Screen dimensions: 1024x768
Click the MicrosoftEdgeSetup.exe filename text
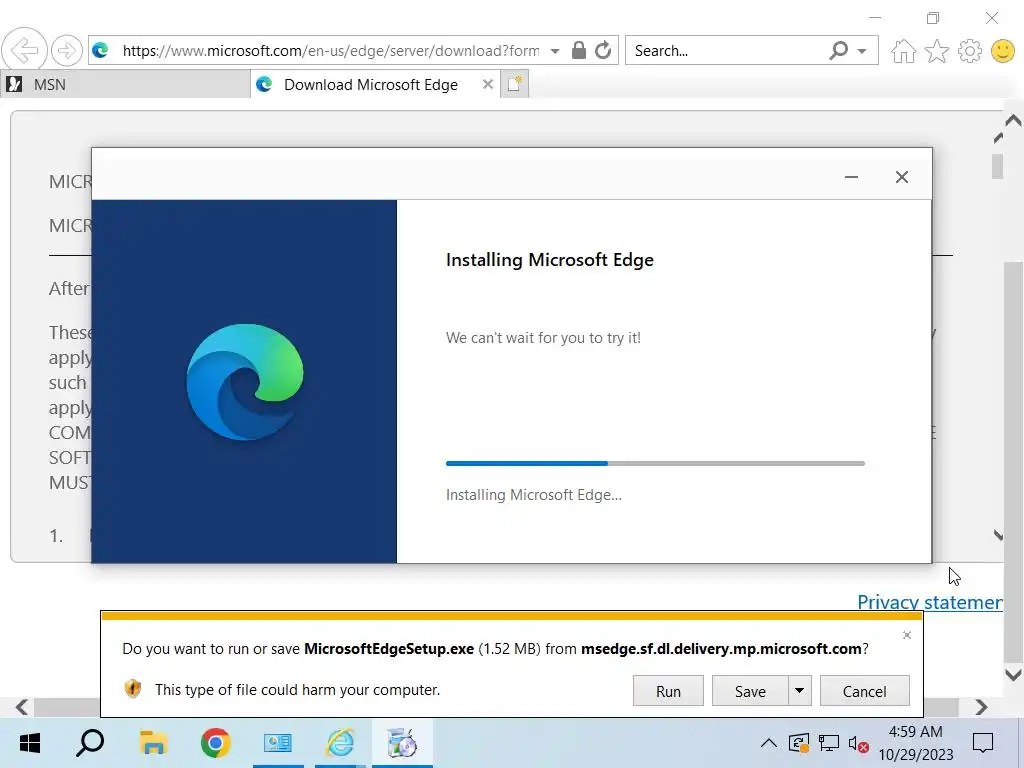coord(389,648)
